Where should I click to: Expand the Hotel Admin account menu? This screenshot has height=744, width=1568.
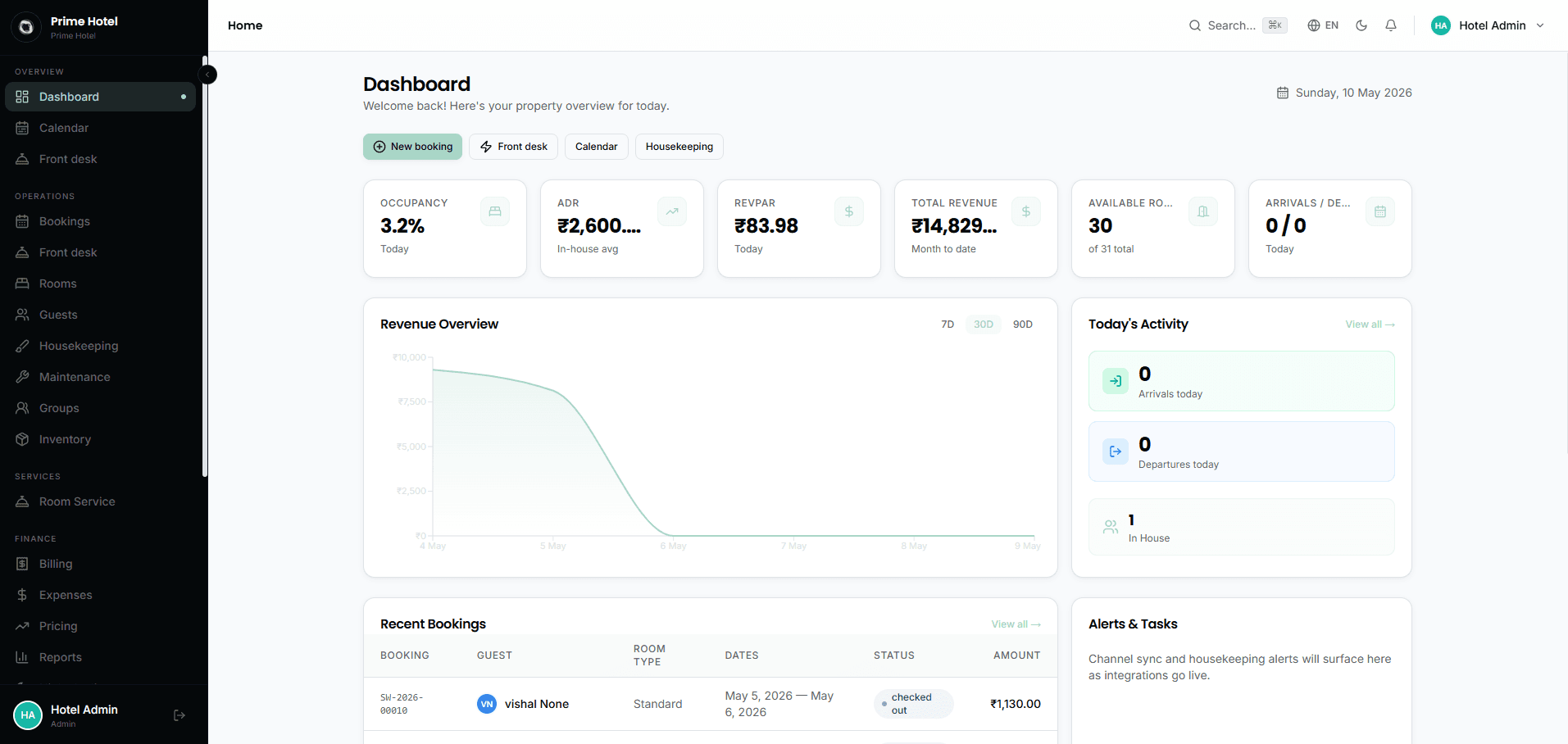tap(1488, 25)
